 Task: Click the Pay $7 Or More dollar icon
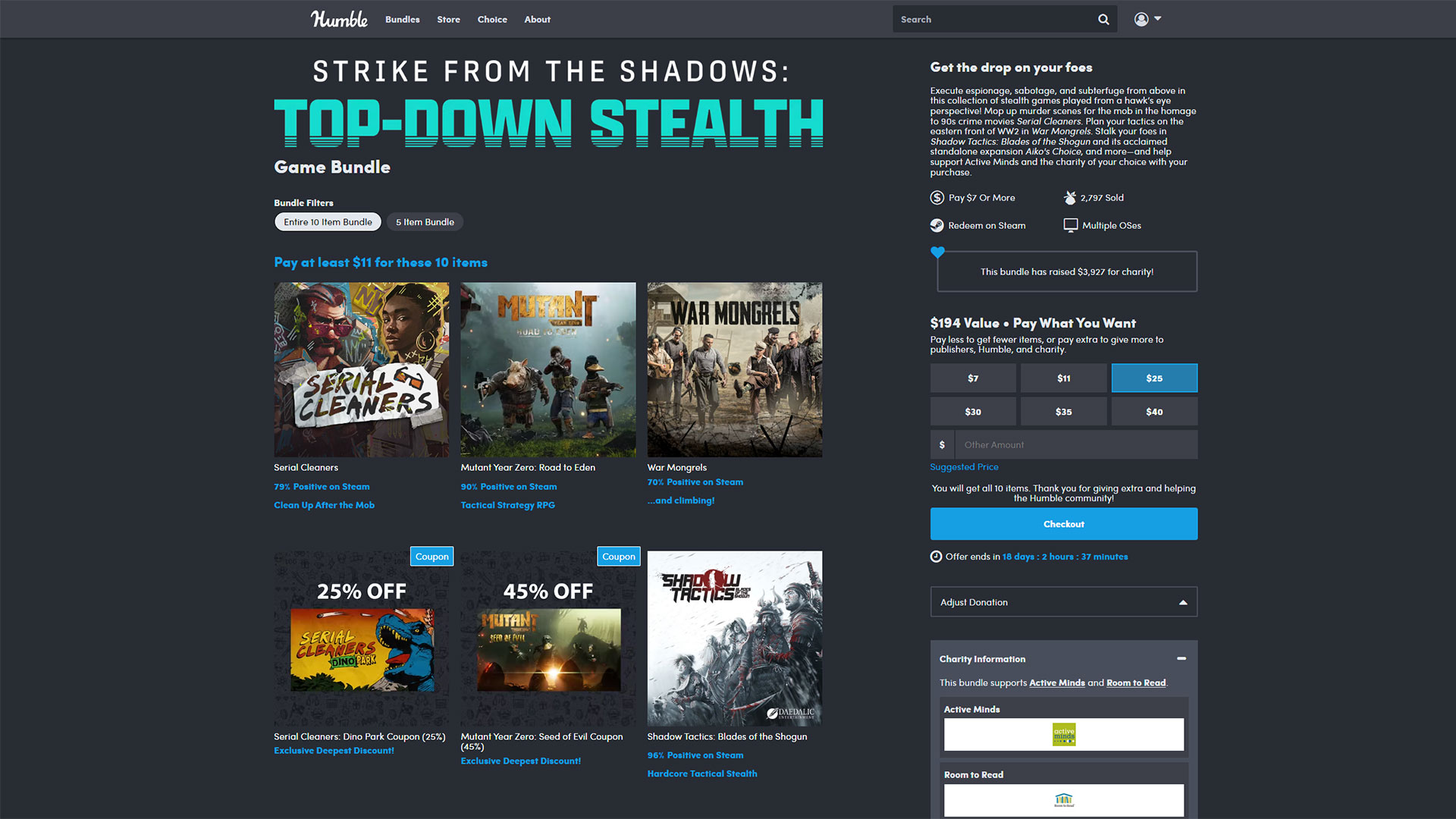tap(936, 197)
